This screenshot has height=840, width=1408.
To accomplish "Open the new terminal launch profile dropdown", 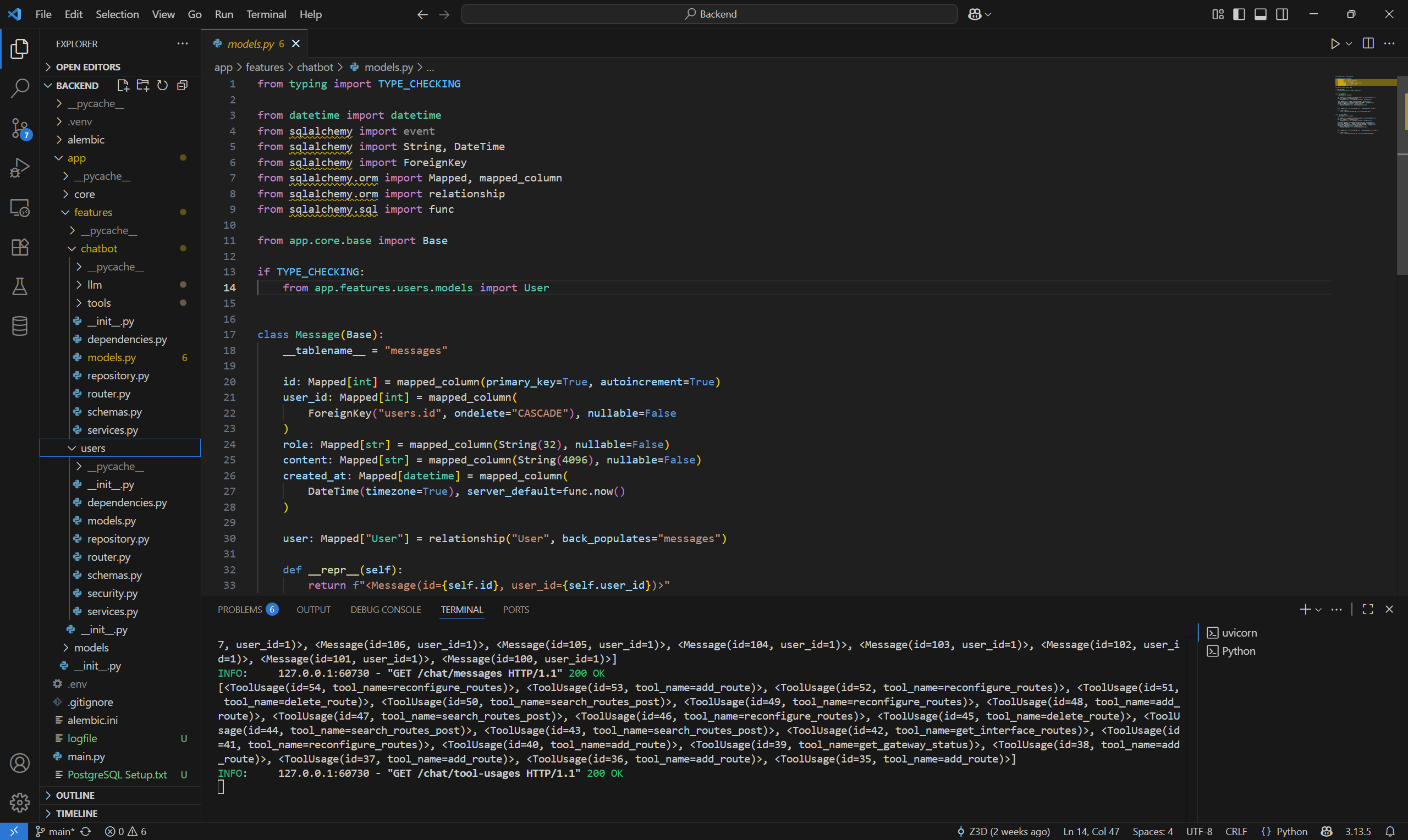I will tap(1318, 610).
